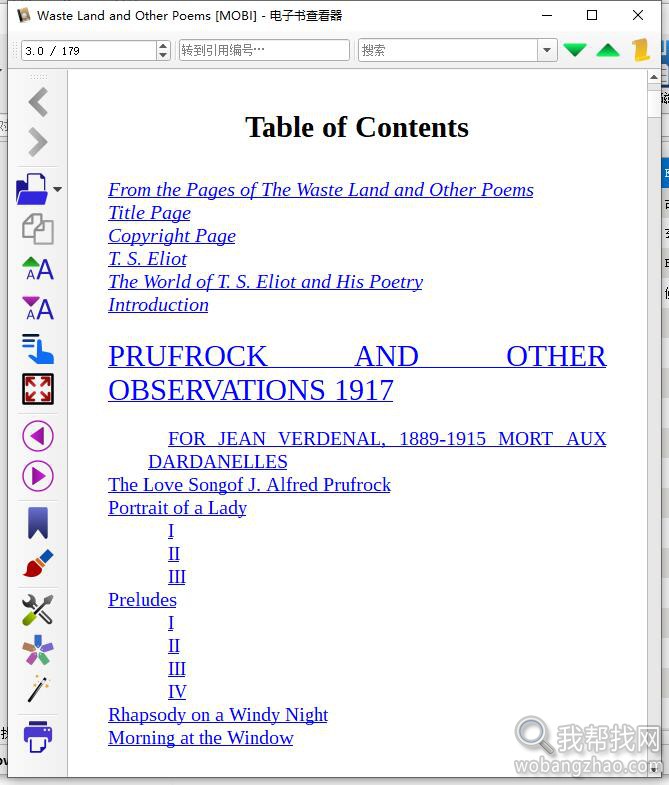This screenshot has width=669, height=785.
Task: Click the search text box
Action: point(448,50)
